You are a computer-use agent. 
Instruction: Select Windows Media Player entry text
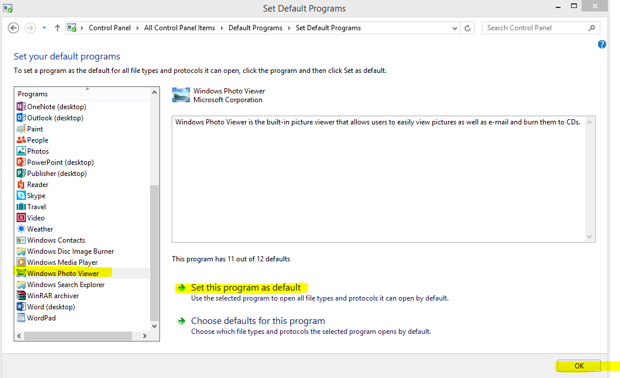[x=62, y=262]
